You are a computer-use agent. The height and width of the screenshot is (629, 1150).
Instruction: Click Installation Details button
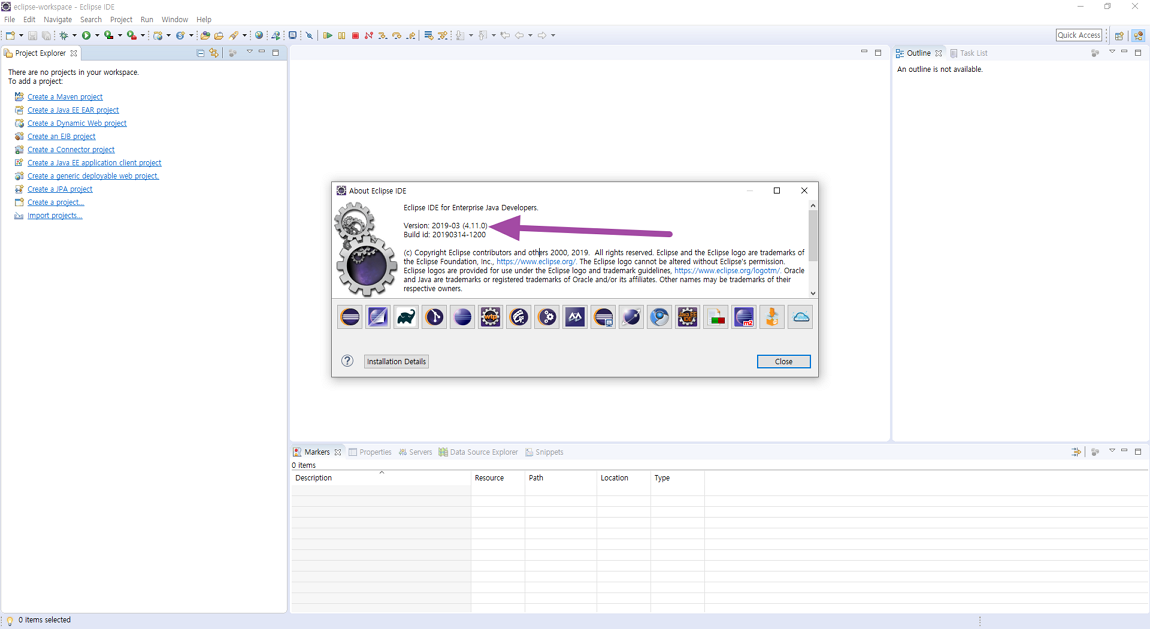396,361
